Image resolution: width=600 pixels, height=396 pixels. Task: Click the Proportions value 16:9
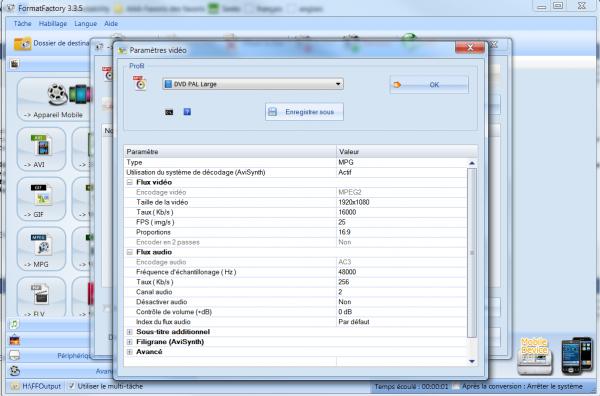tap(344, 232)
